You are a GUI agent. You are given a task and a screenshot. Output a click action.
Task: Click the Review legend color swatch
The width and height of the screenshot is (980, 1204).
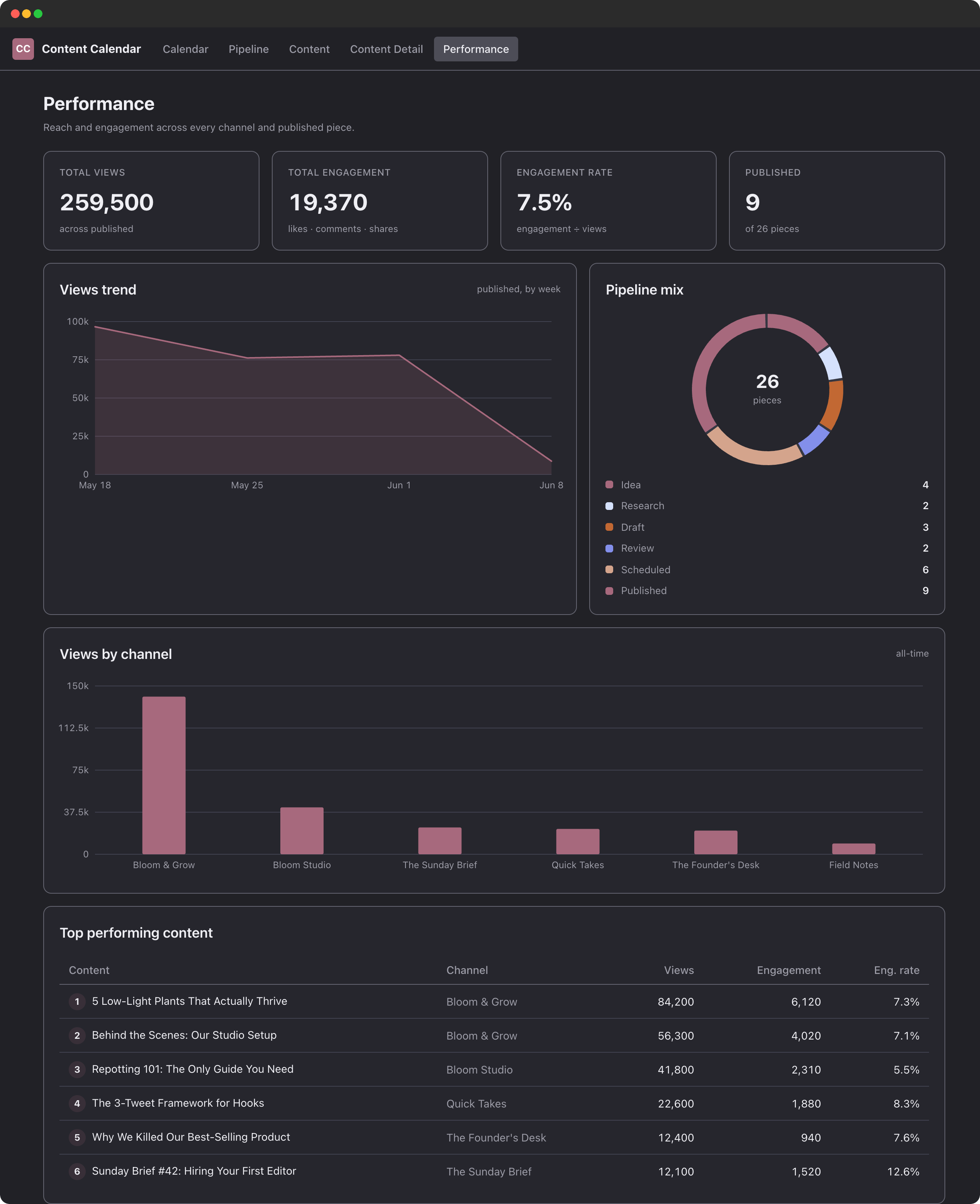click(609, 549)
